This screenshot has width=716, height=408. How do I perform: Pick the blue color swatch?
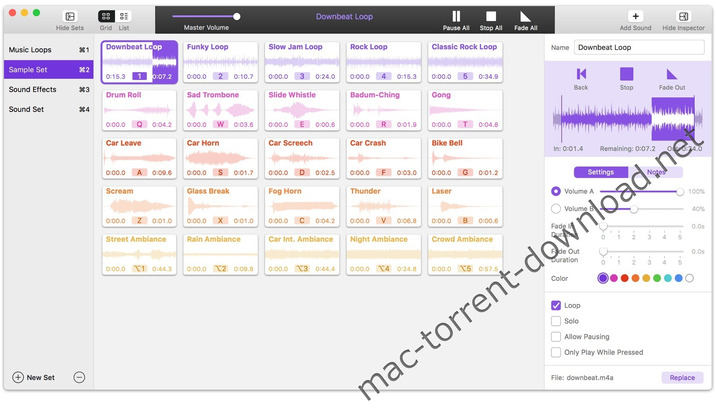click(x=679, y=278)
